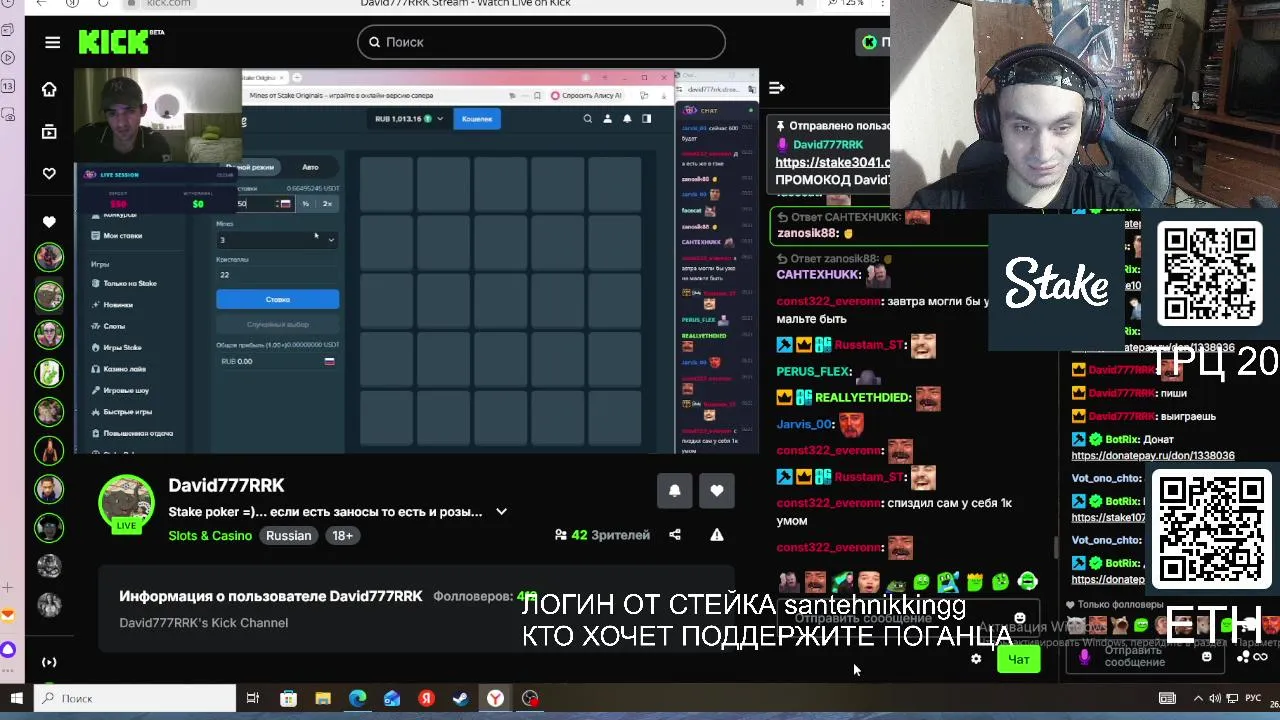Click the 2× bet multiplier button
The height and width of the screenshot is (720, 1280).
327,204
